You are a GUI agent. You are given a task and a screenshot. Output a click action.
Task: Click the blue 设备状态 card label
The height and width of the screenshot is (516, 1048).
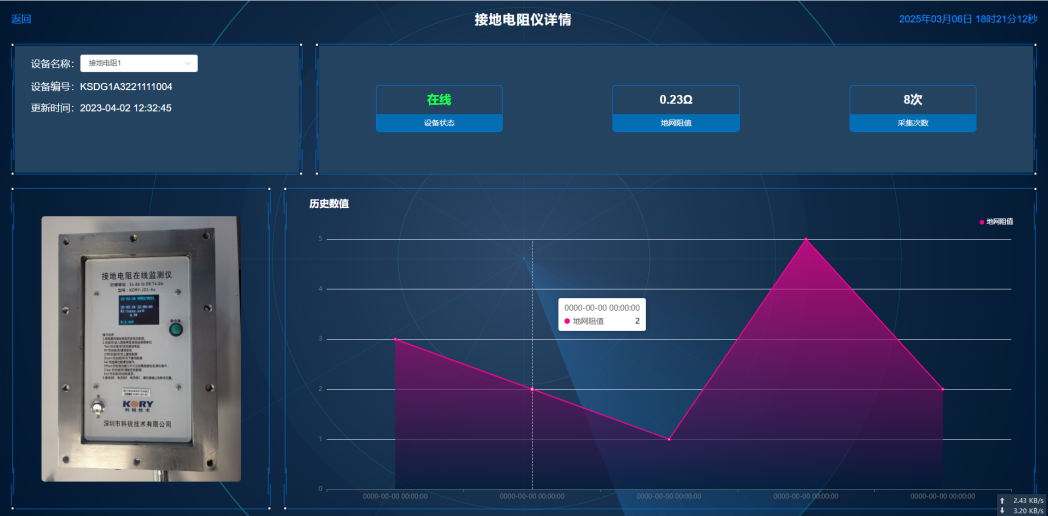(x=439, y=123)
